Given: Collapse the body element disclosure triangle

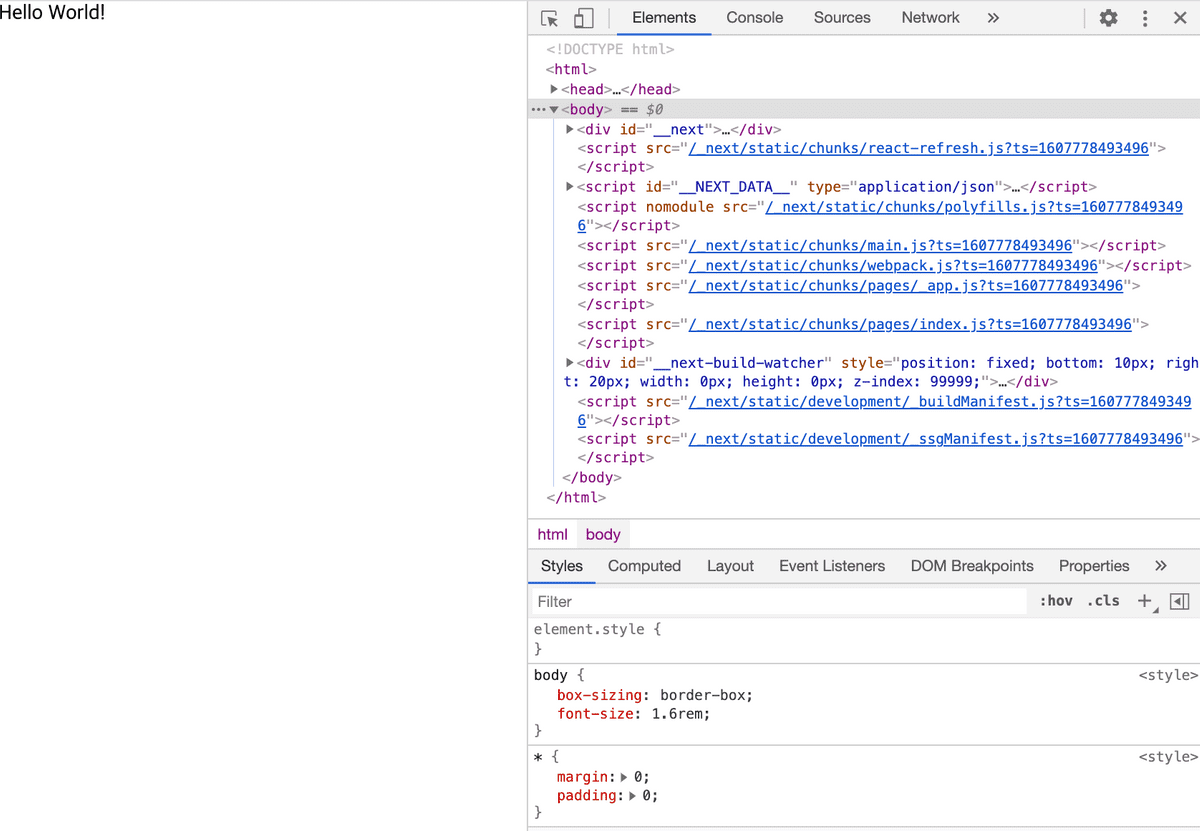Looking at the screenshot, I should coord(553,109).
